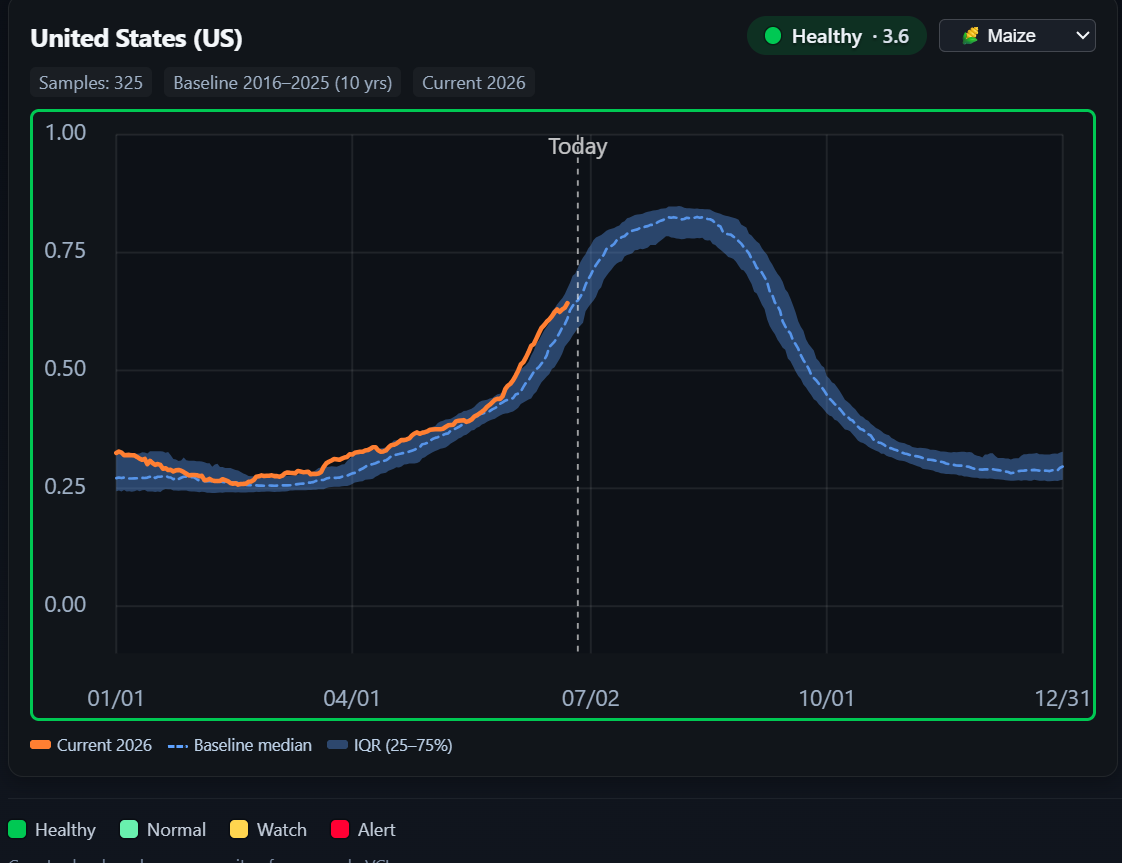Click the corn icon in the crop selector
The width and height of the screenshot is (1122, 863).
[x=970, y=36]
